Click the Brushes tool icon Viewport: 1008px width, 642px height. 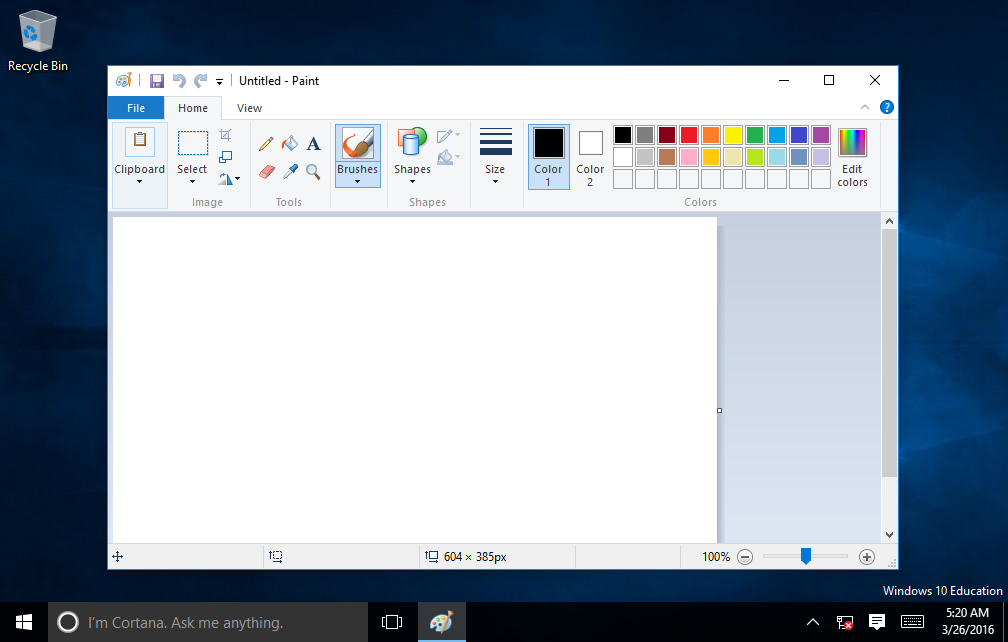coord(357,143)
